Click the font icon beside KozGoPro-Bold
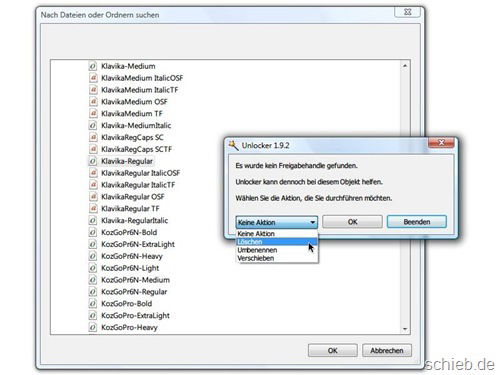Image resolution: width=500 pixels, height=375 pixels. pos(93,304)
